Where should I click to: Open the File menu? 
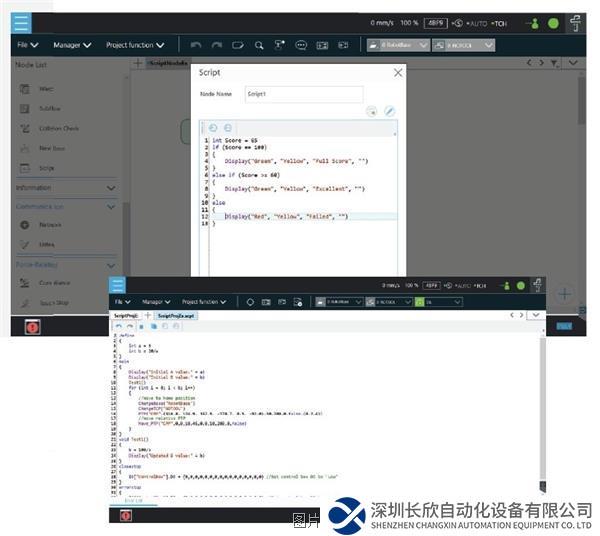click(x=27, y=45)
